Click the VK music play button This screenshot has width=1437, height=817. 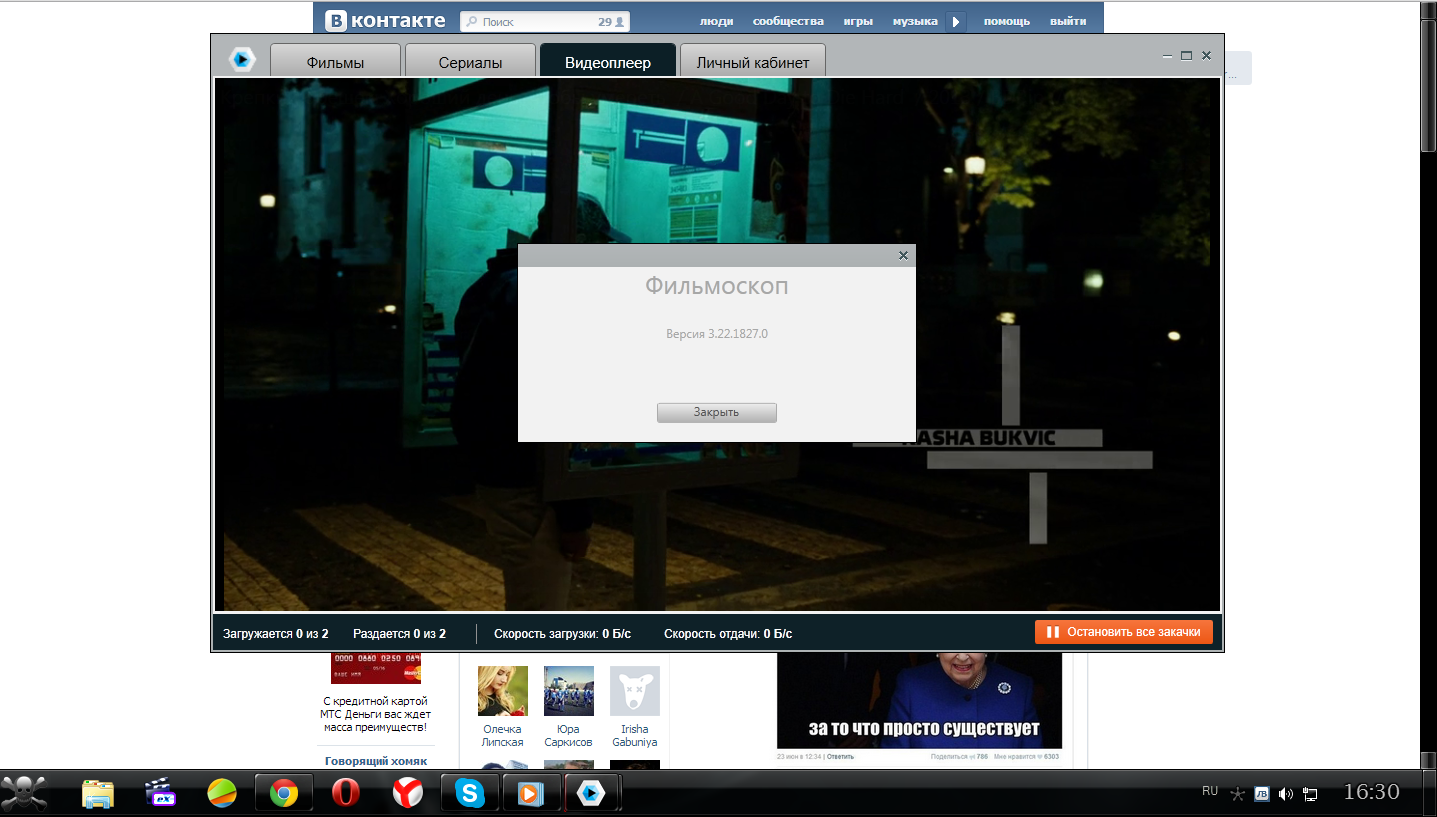coord(957,21)
